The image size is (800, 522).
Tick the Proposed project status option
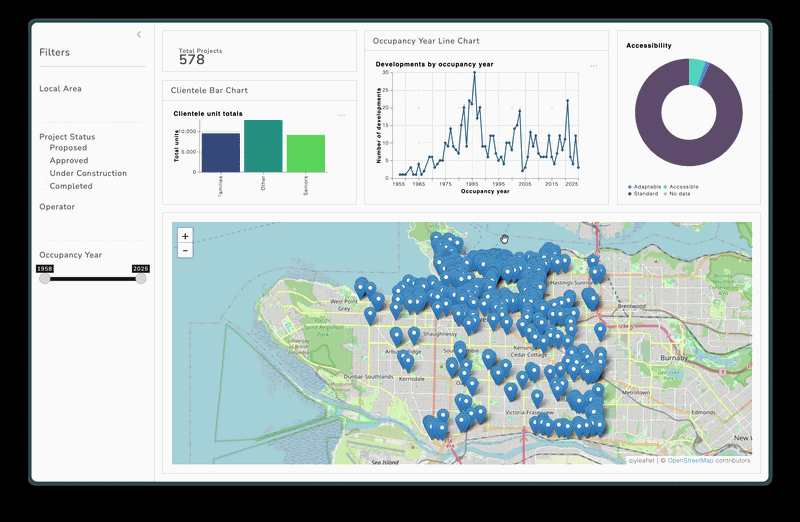tap(68, 148)
